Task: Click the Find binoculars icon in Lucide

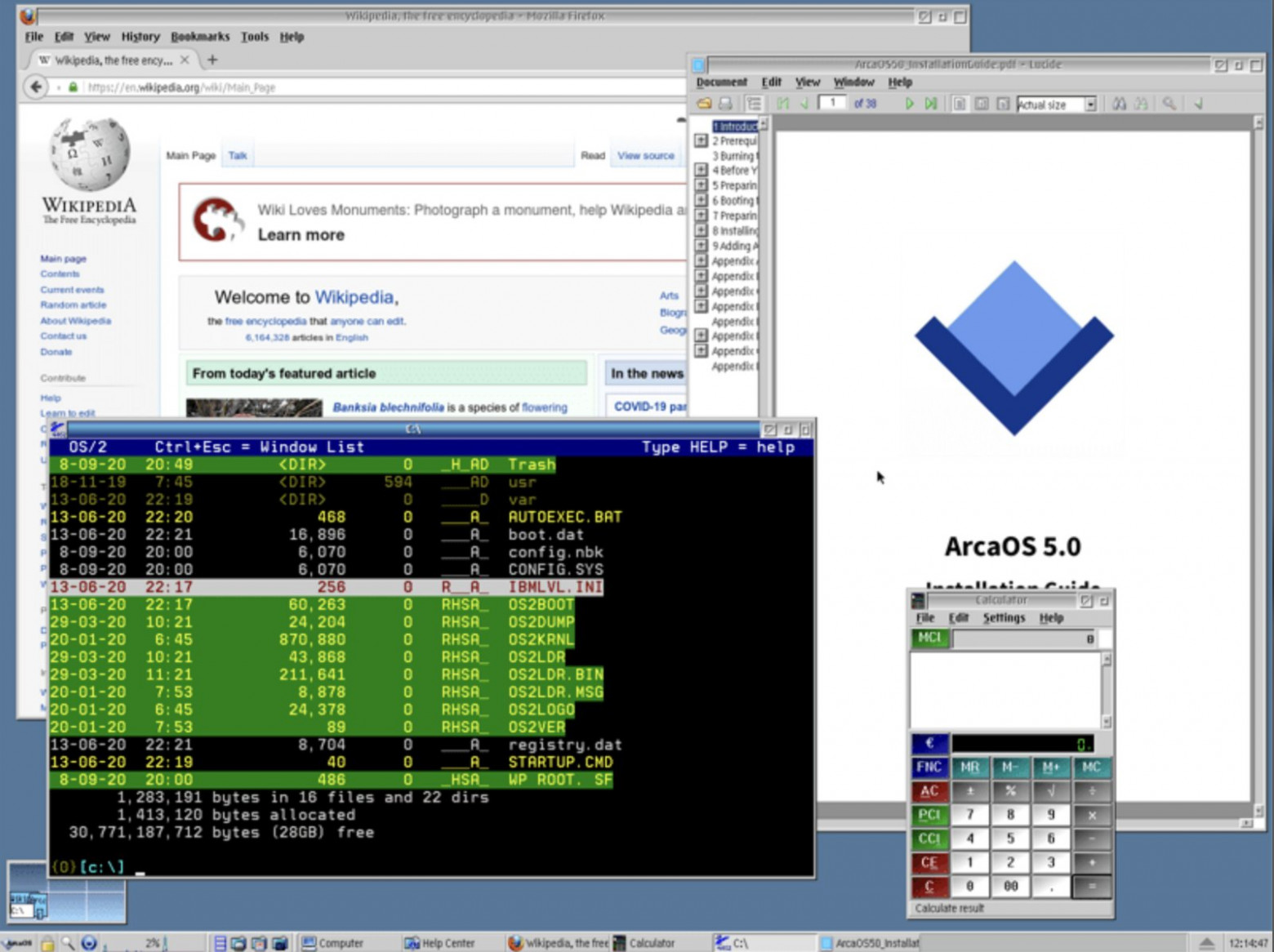Action: coord(1119,104)
